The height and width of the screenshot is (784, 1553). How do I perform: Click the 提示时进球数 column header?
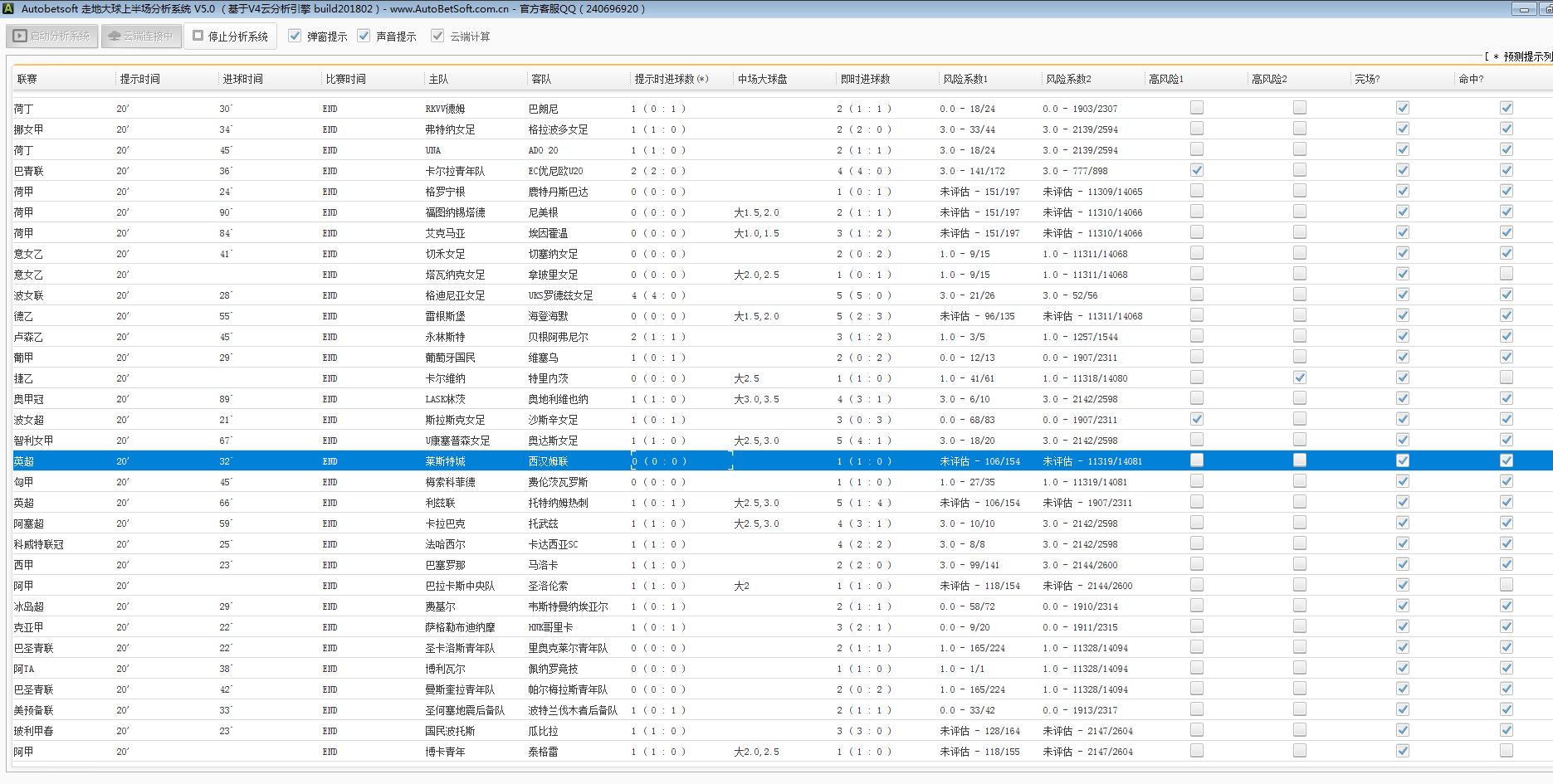[x=671, y=79]
